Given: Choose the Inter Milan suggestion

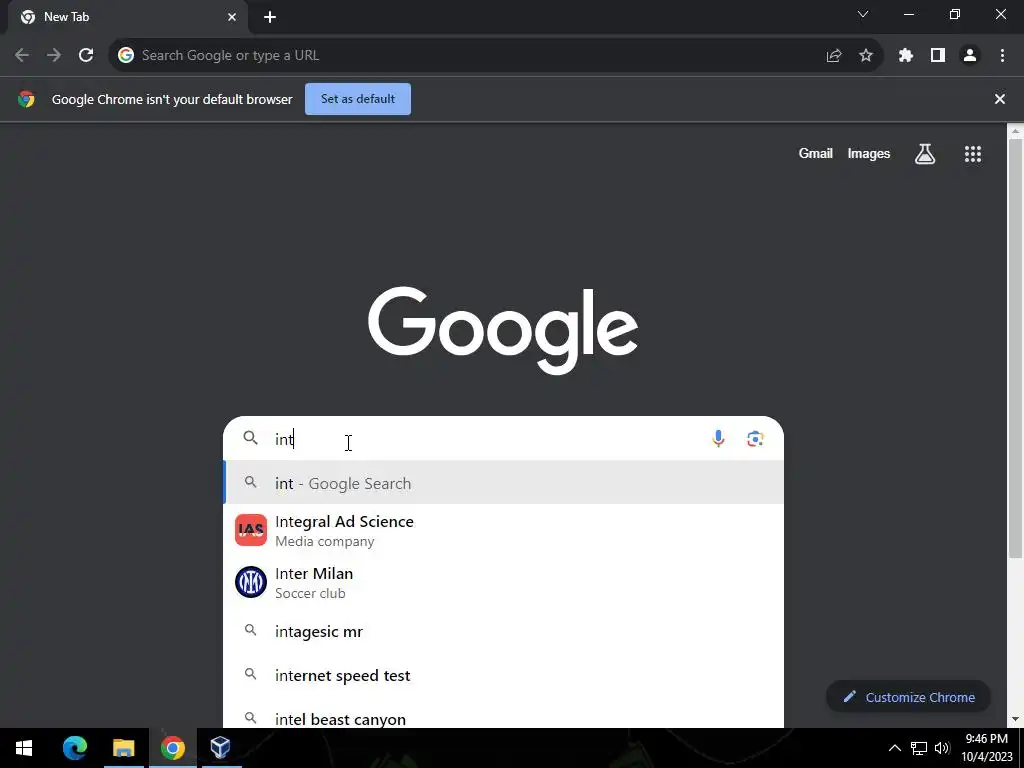Looking at the screenshot, I should pos(504,583).
